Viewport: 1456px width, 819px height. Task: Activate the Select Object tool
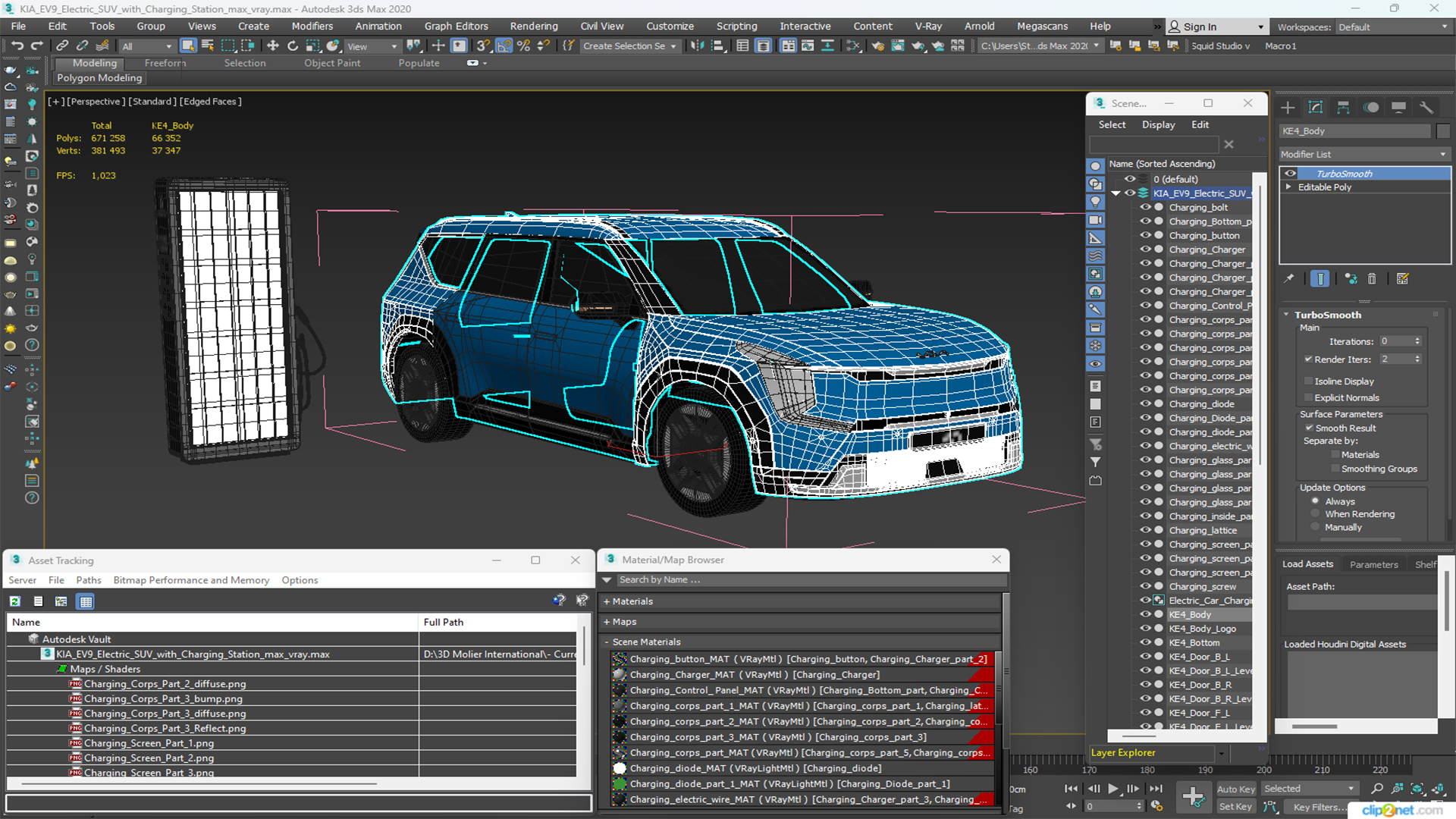tap(188, 46)
